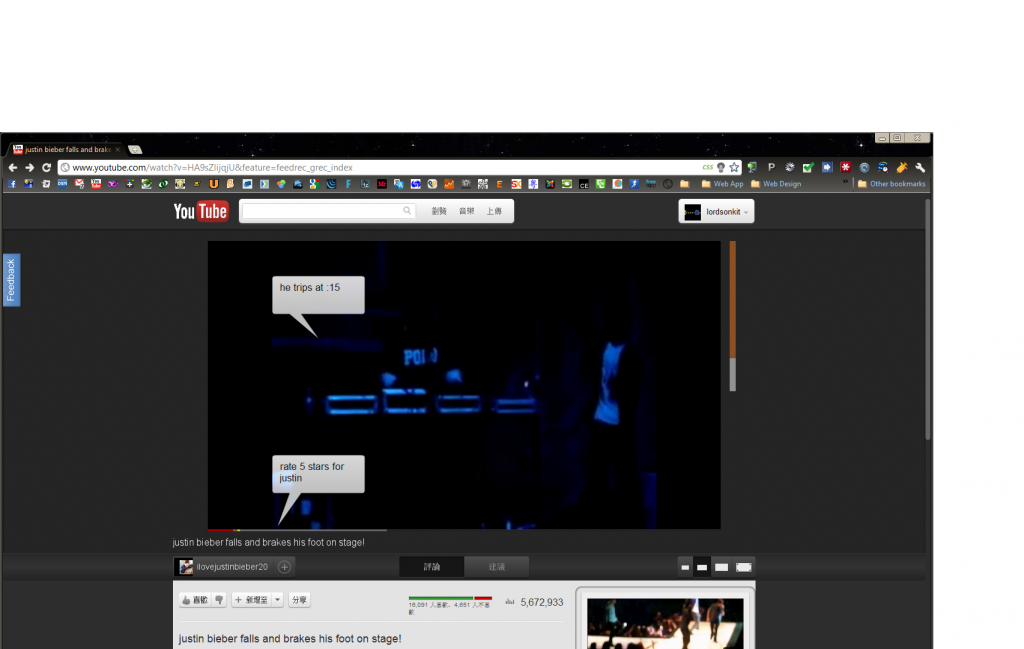Image resolution: width=1024 pixels, height=649 pixels.
Task: Expand the add-to dropdown arrow
Action: click(278, 600)
